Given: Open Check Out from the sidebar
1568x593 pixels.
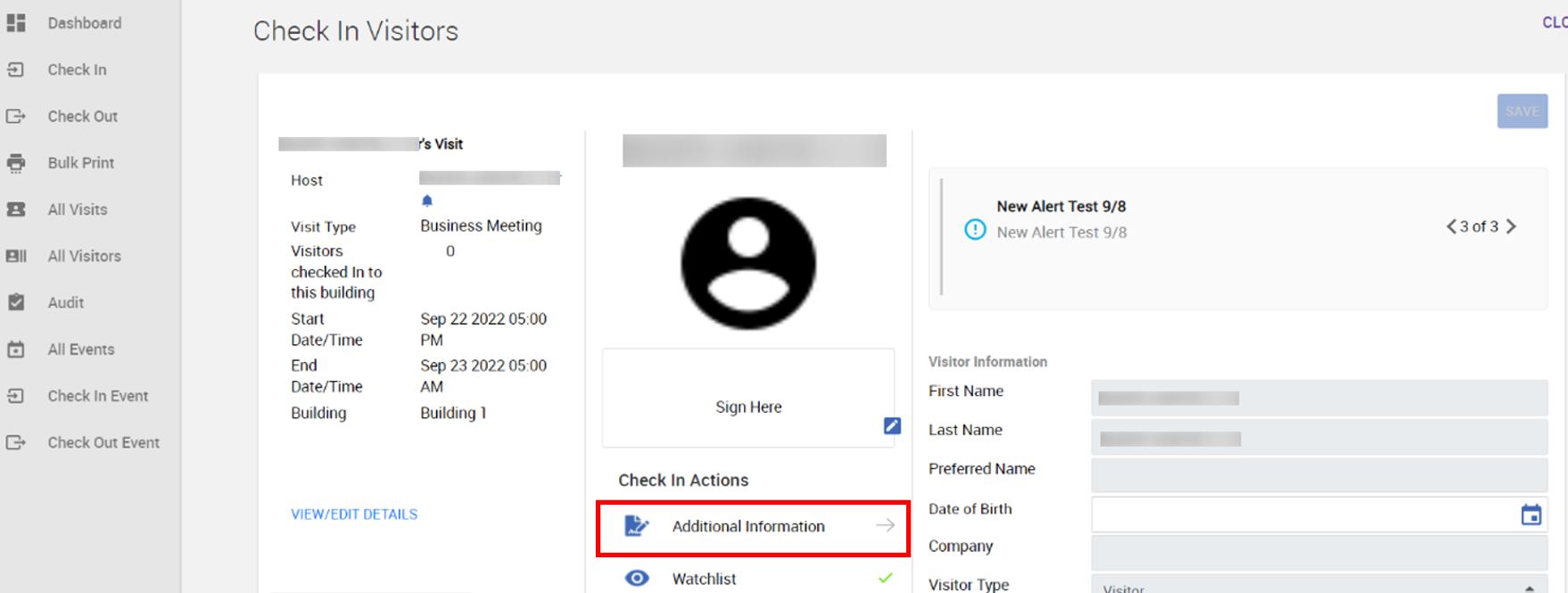Looking at the screenshot, I should 83,116.
